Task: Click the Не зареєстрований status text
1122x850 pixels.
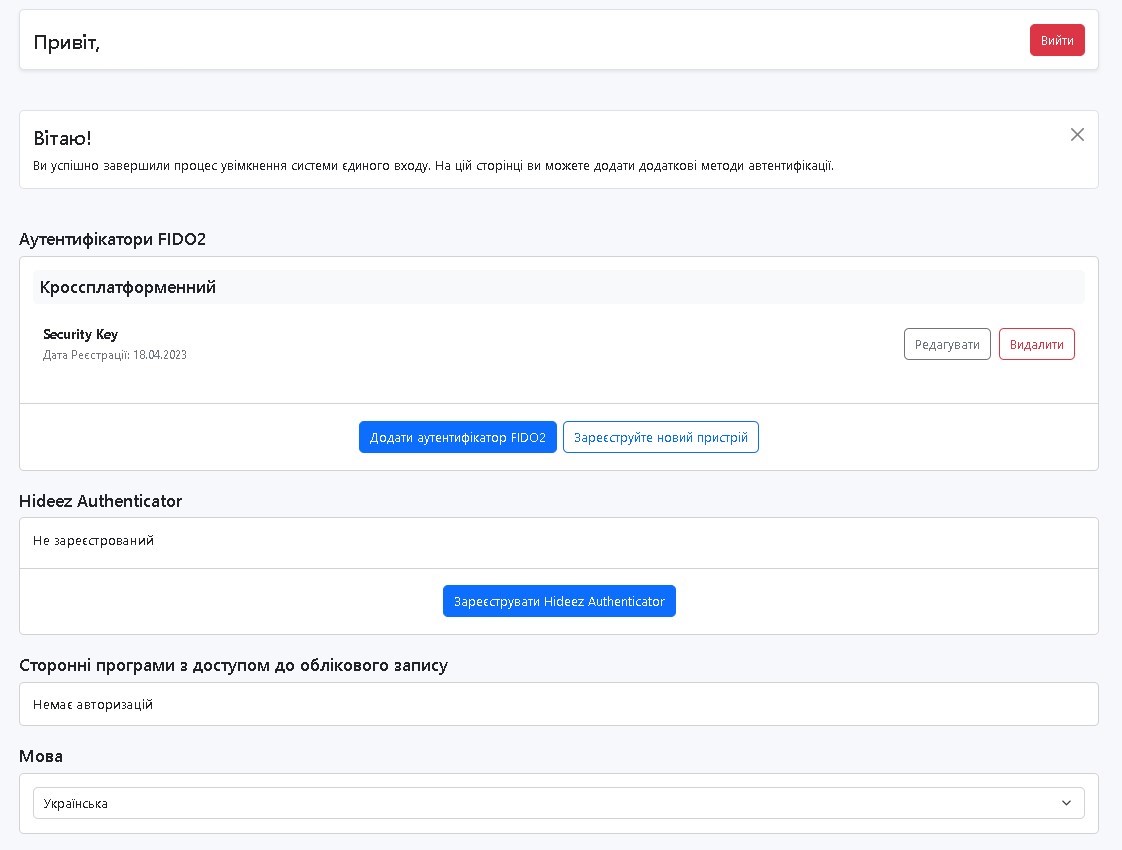Action: point(93,541)
